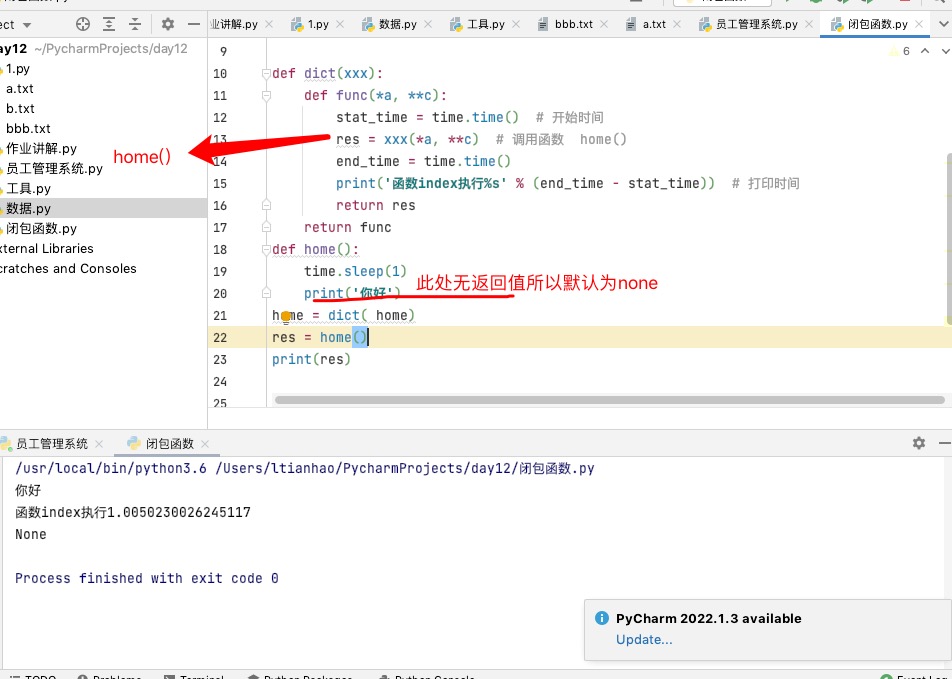Image resolution: width=952 pixels, height=679 pixels.
Task: Close the 员工管理系统 run tab
Action: pyautogui.click(x=99, y=444)
